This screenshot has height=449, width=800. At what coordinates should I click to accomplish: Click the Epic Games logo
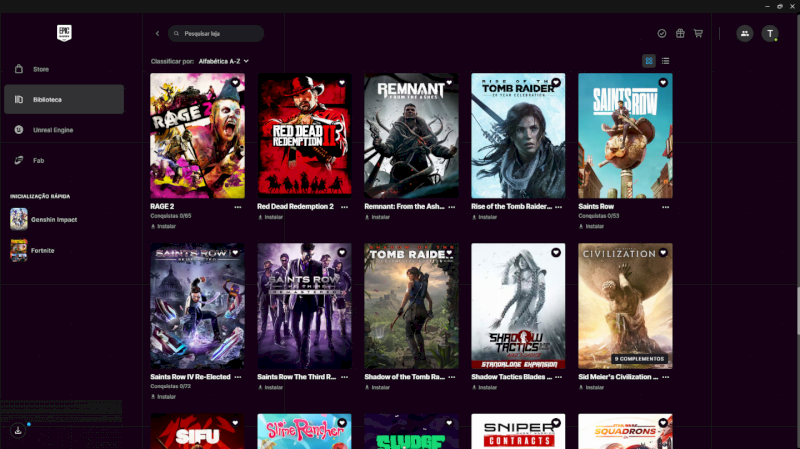coord(64,33)
